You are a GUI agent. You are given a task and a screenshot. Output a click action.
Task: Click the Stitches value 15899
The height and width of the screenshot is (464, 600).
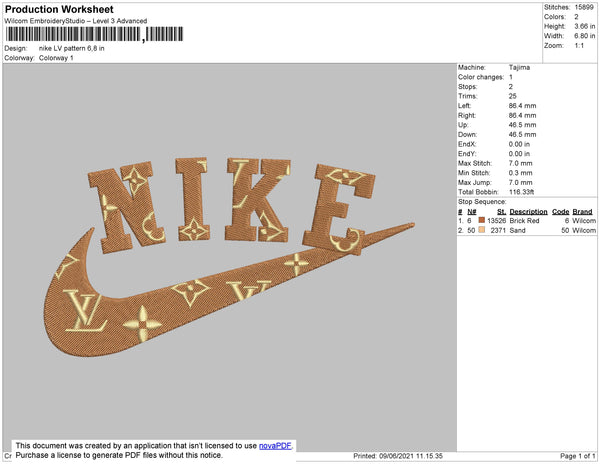point(584,7)
